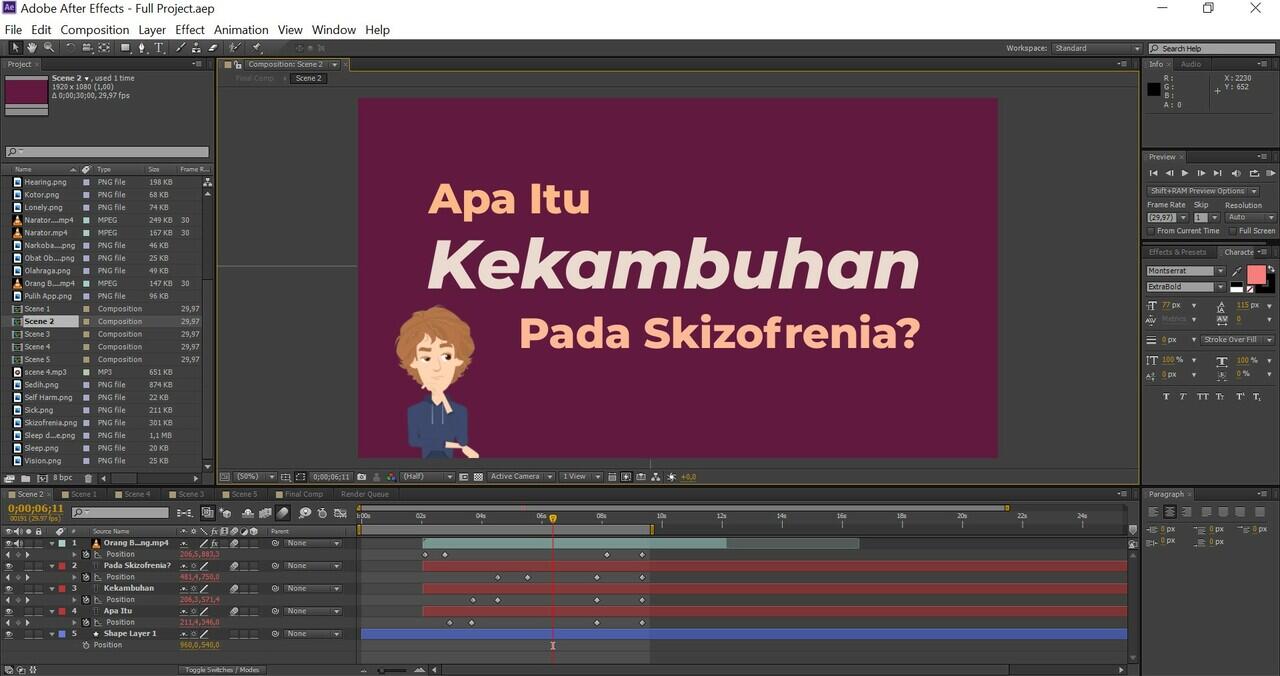Select the Clone Stamp tool
1280x676 pixels.
coord(196,47)
